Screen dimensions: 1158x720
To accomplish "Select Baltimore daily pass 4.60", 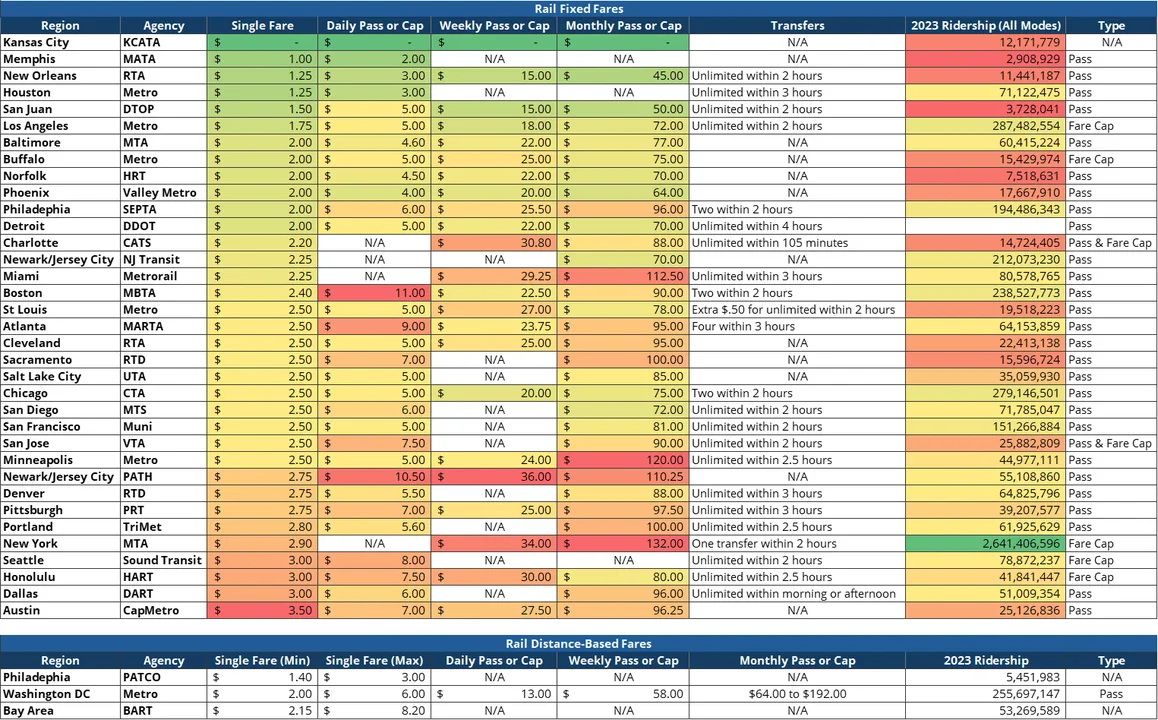I will click(374, 143).
